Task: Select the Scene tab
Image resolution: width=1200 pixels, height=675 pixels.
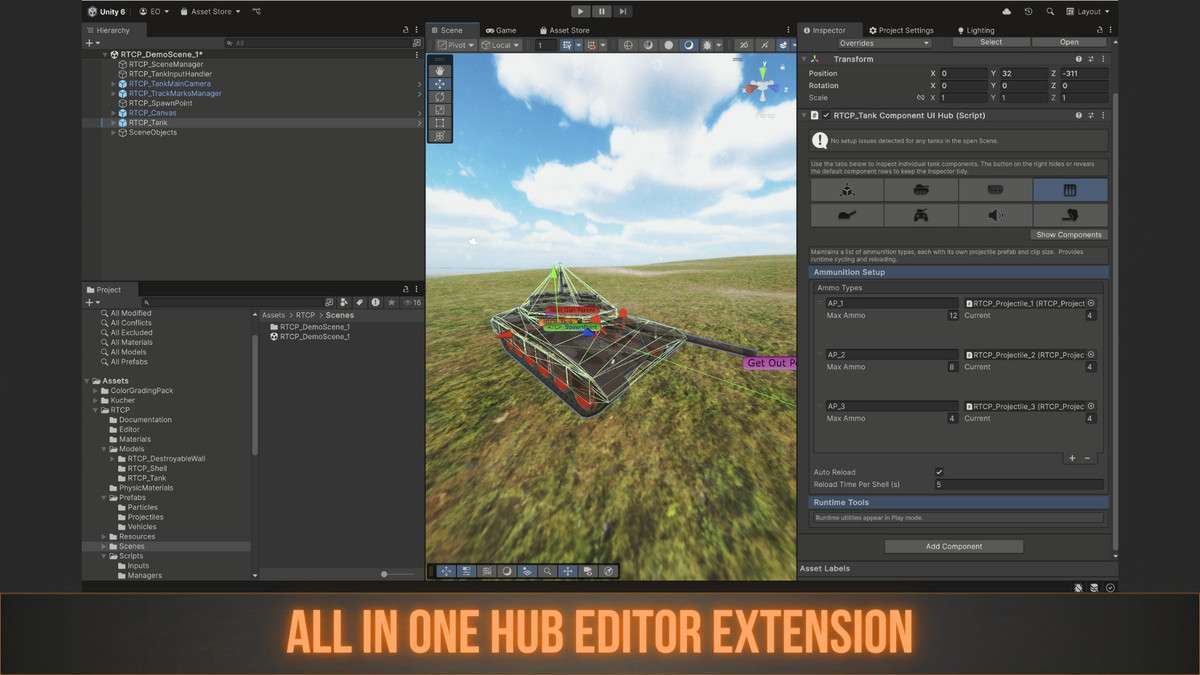Action: click(451, 30)
